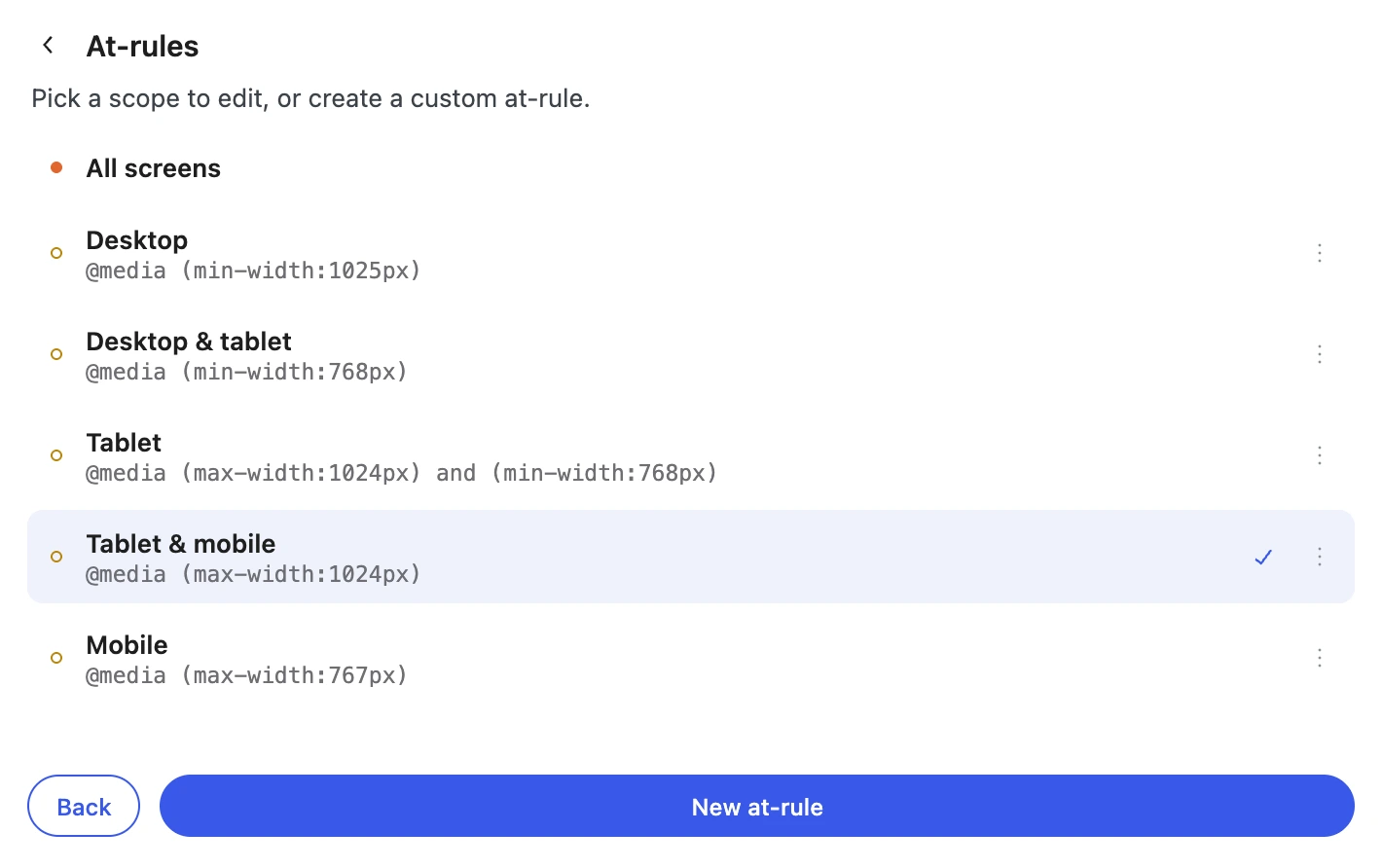Select the Tablet scope
This screenshot has height=868, width=1382.
691,455
